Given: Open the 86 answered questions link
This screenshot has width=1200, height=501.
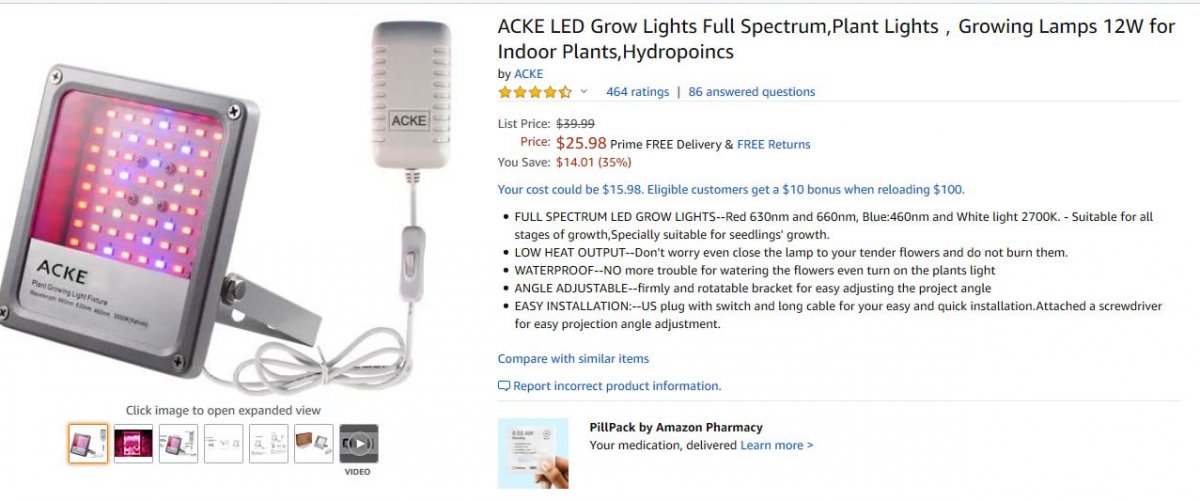Looking at the screenshot, I should [x=751, y=92].
